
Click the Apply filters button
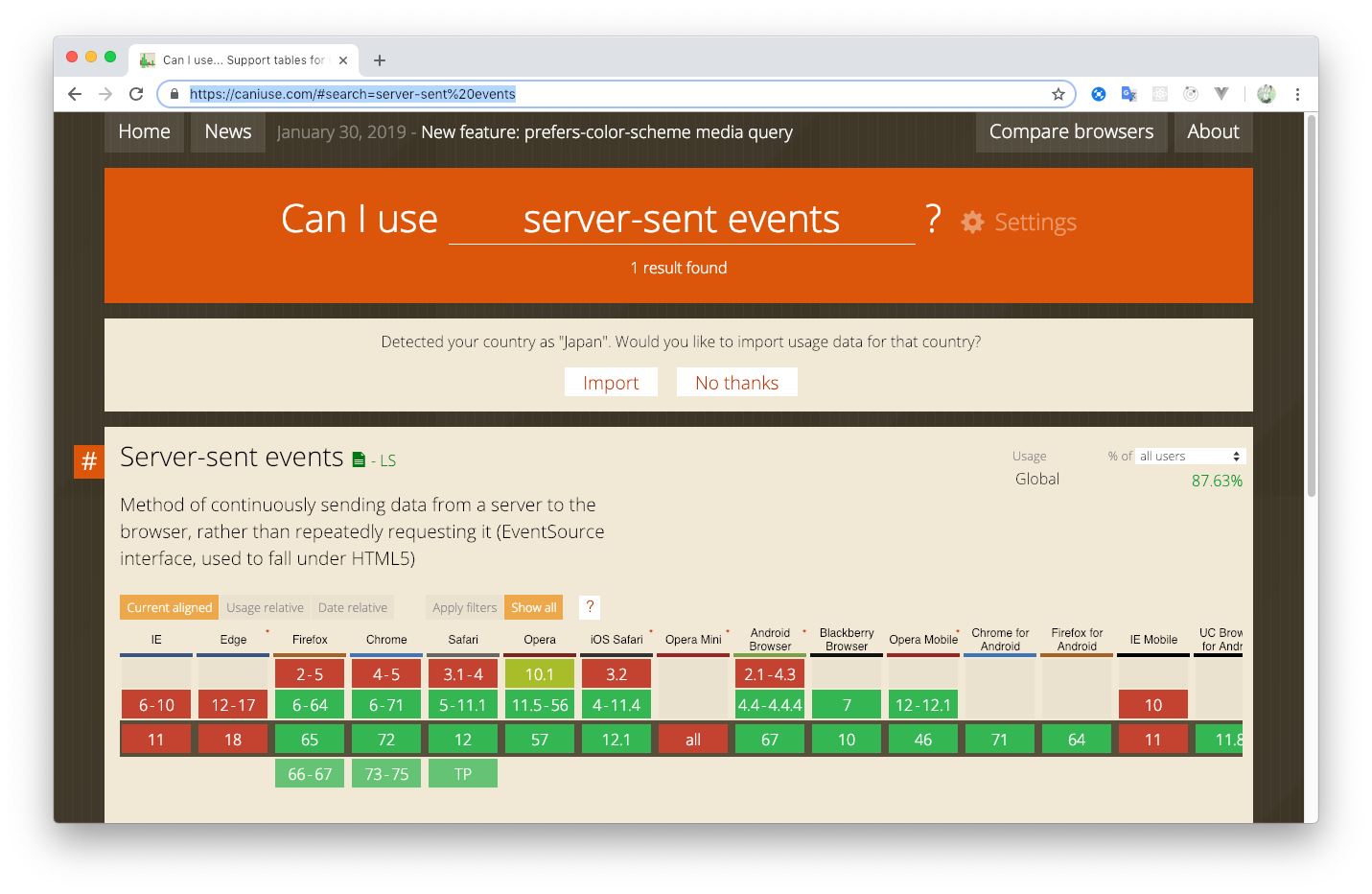tap(464, 607)
